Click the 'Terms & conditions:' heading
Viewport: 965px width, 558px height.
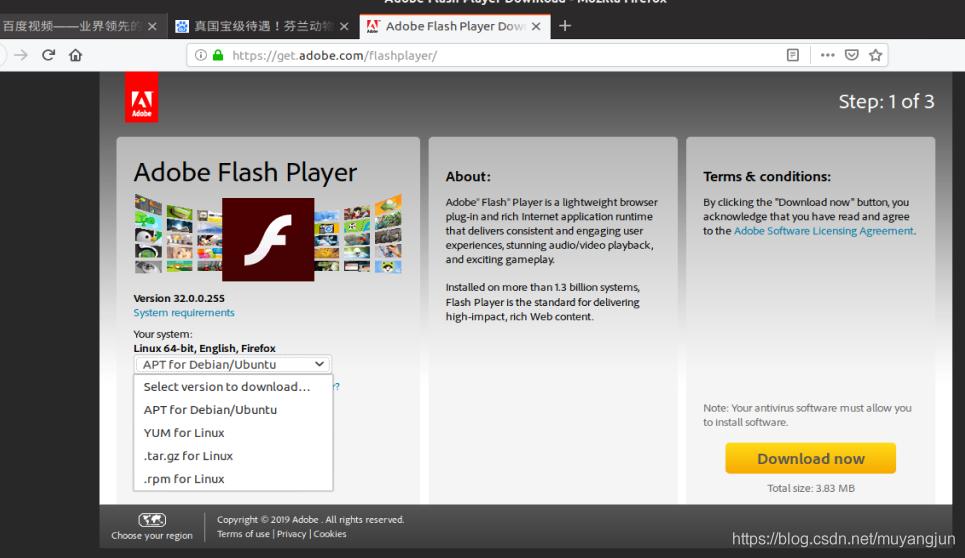[x=767, y=177]
